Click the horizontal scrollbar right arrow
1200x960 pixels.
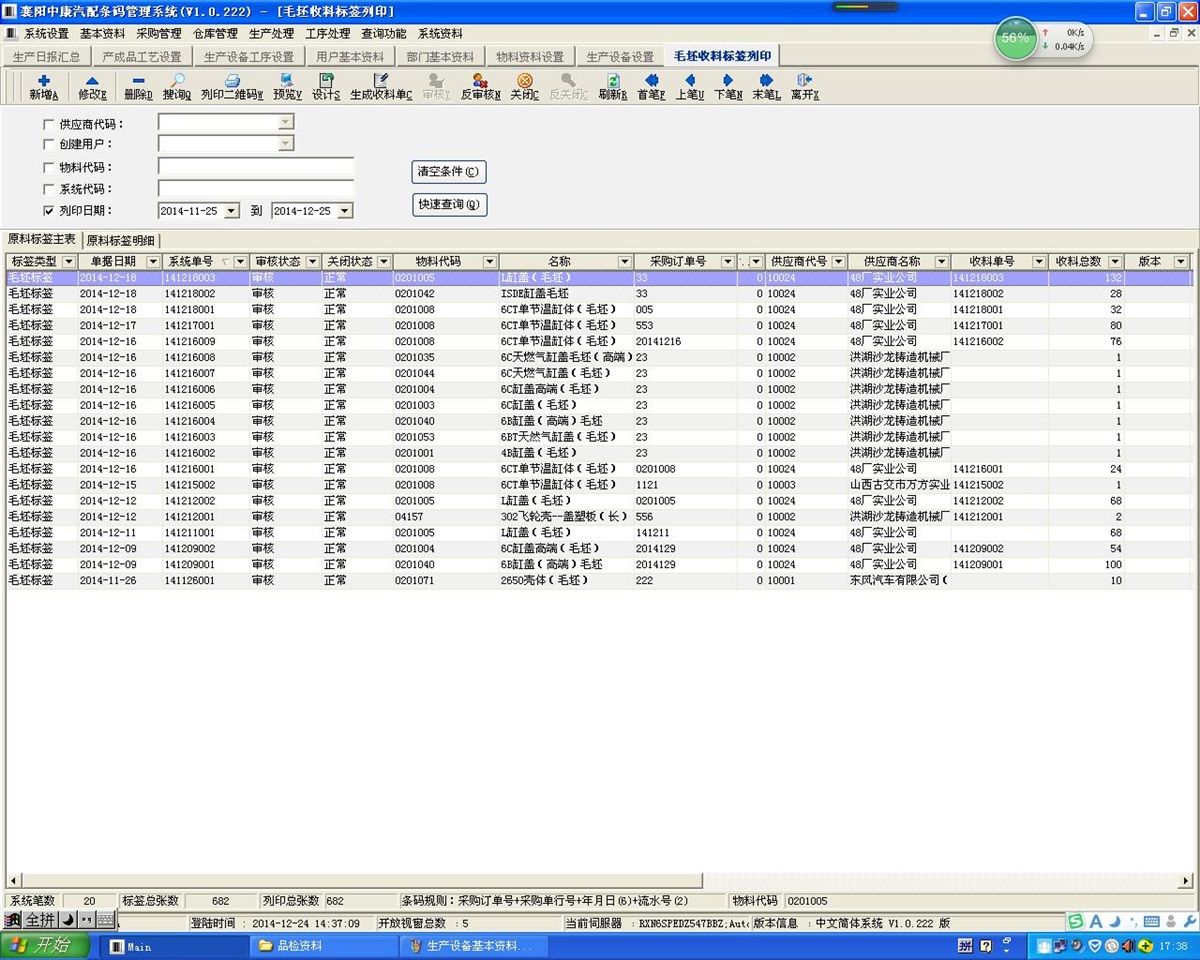click(x=1186, y=882)
